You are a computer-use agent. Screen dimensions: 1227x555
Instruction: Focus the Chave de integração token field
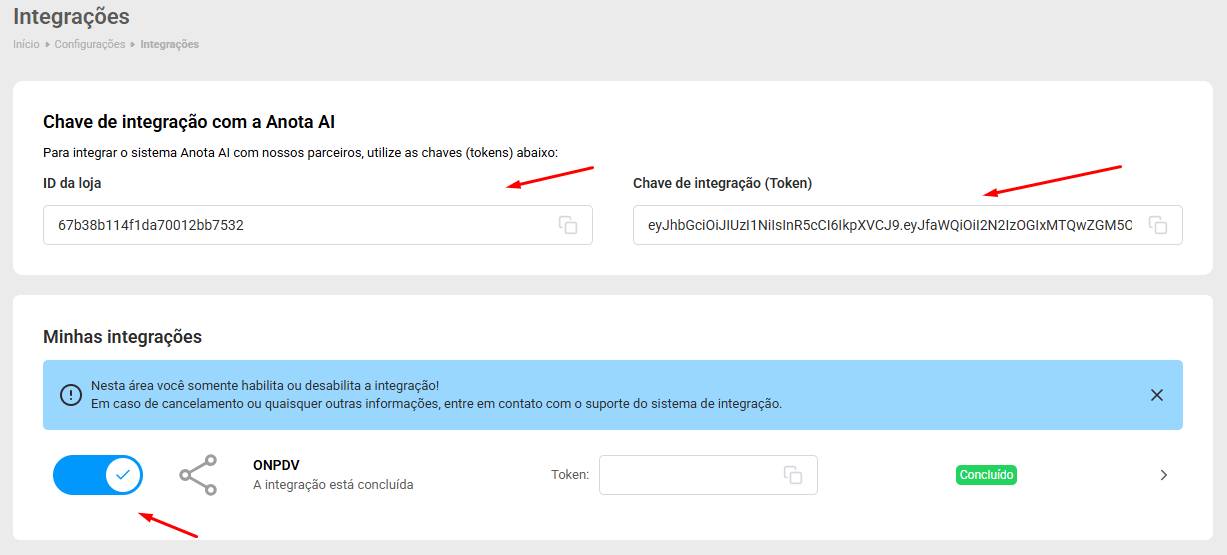coord(885,225)
